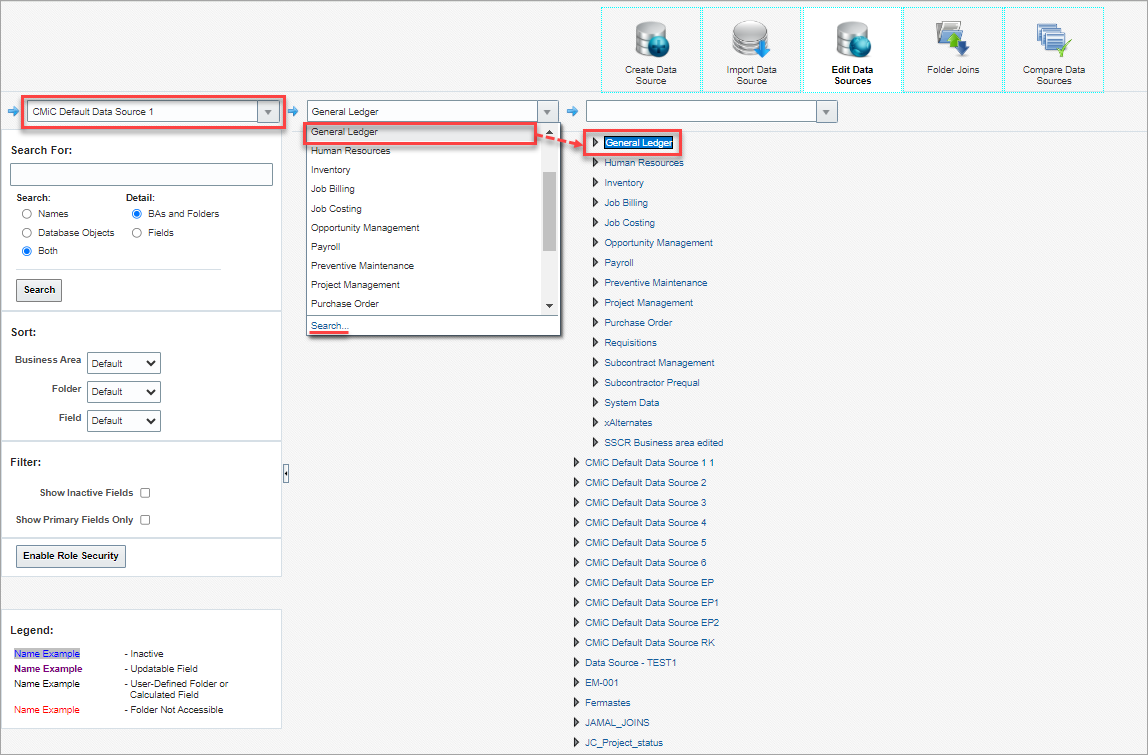Open the JAMAL_JOINS data source item
The image size is (1148, 755).
pyautogui.click(x=616, y=723)
